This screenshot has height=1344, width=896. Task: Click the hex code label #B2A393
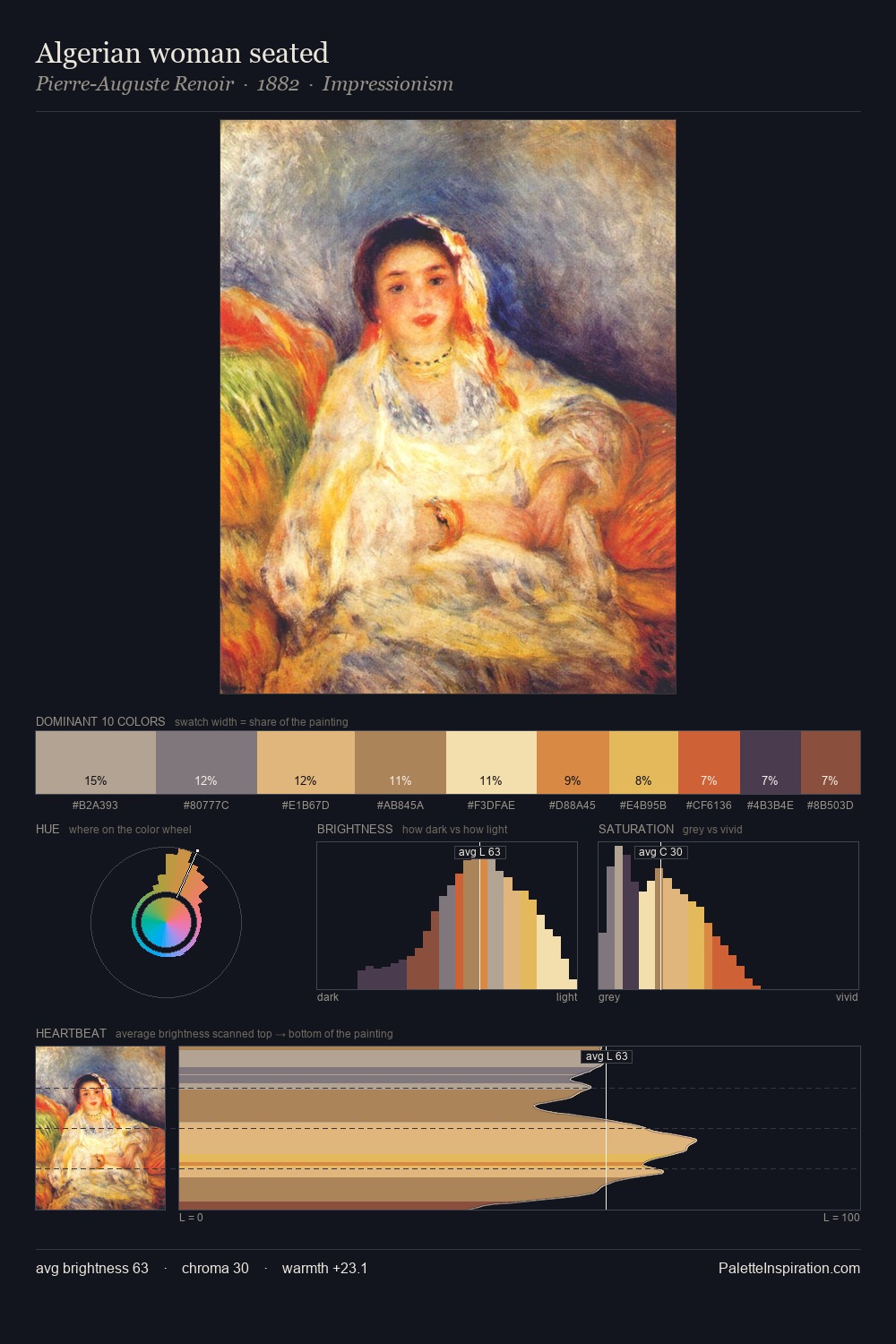pos(95,806)
